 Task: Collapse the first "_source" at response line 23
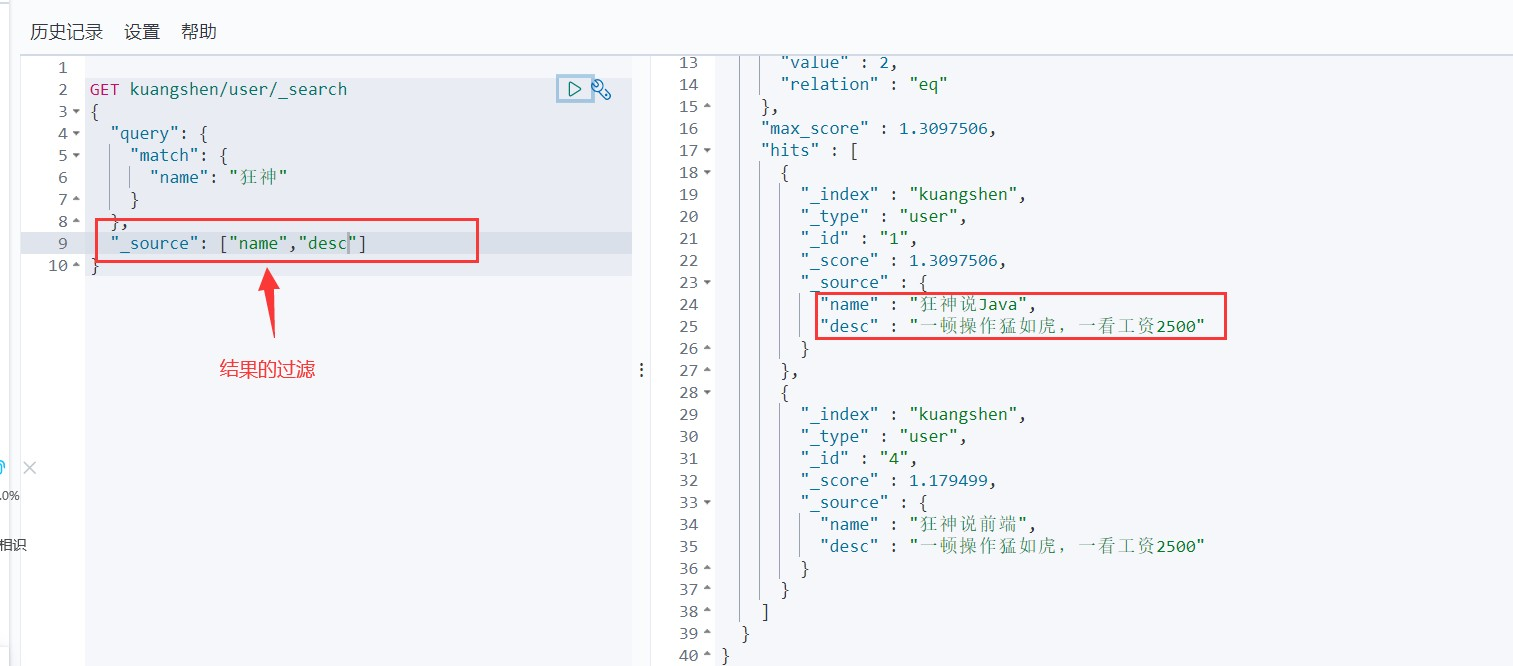pos(708,283)
